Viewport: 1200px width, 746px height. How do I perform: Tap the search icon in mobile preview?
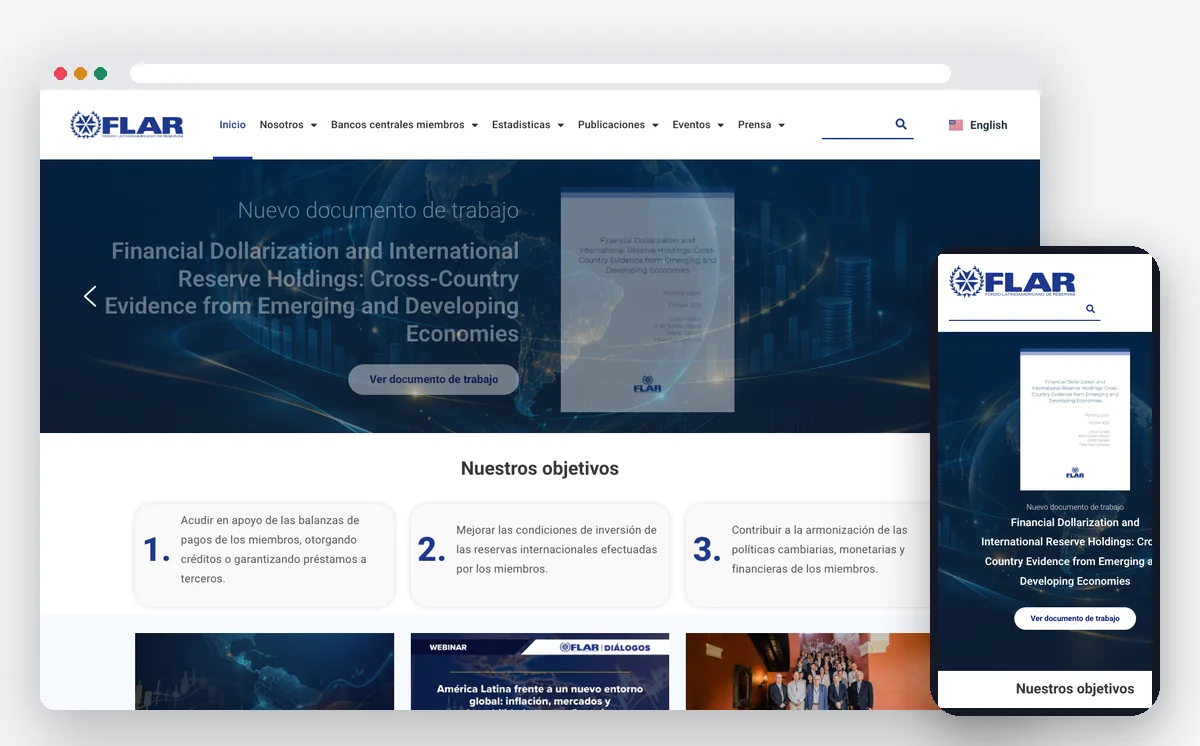coord(1090,309)
